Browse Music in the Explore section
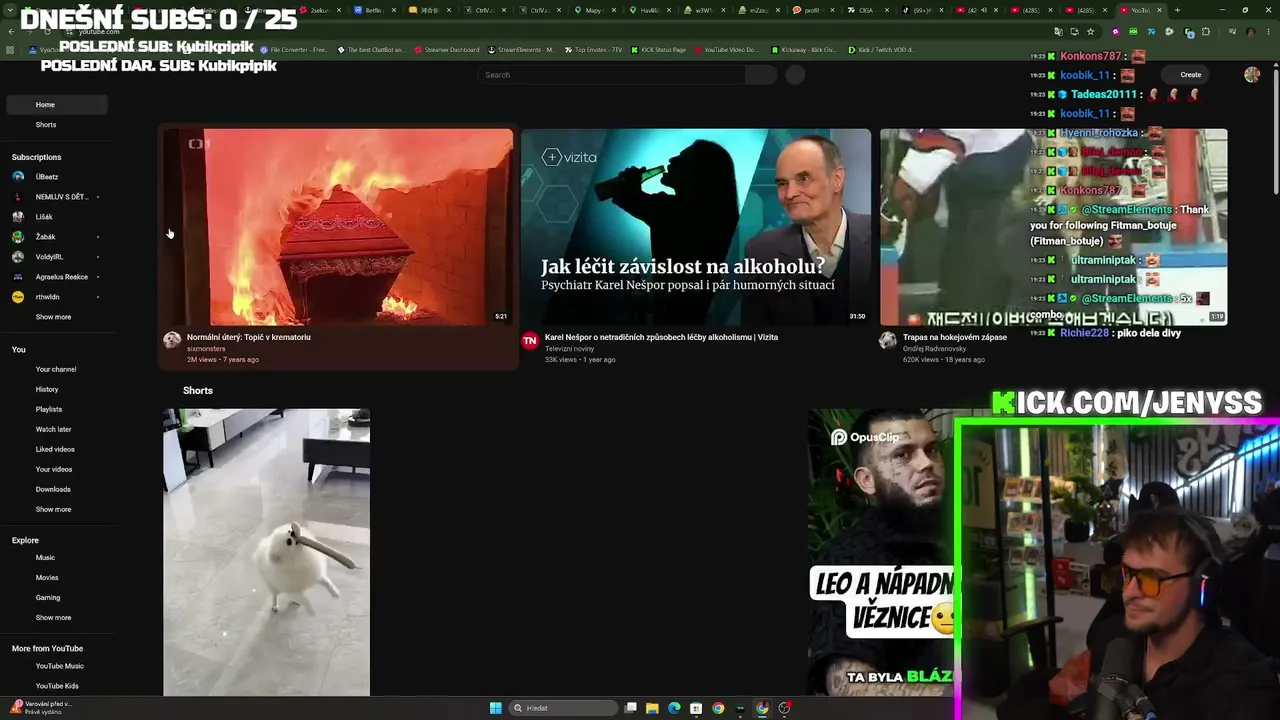This screenshot has width=1280, height=720. point(45,558)
